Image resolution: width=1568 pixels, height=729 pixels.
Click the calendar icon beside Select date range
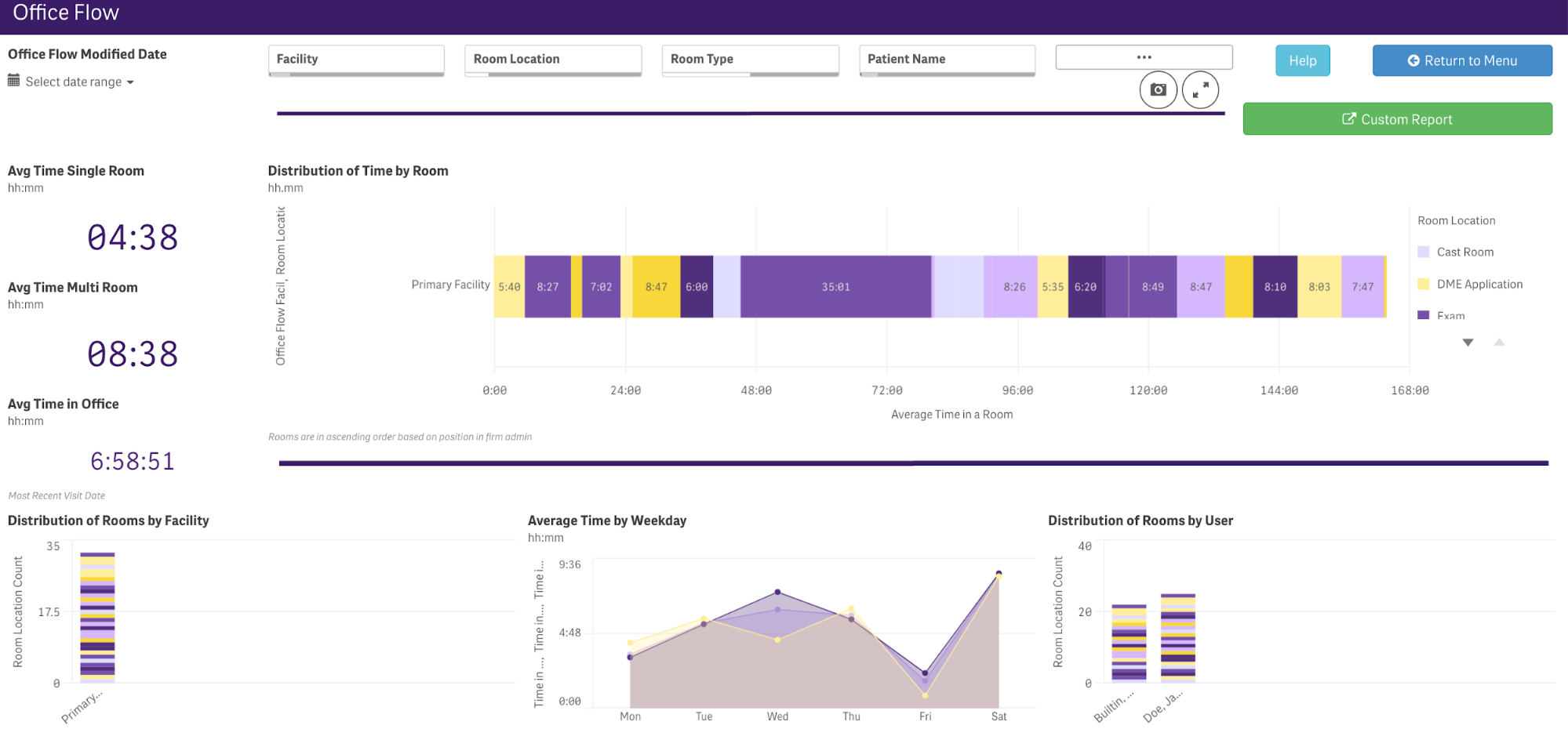point(13,81)
